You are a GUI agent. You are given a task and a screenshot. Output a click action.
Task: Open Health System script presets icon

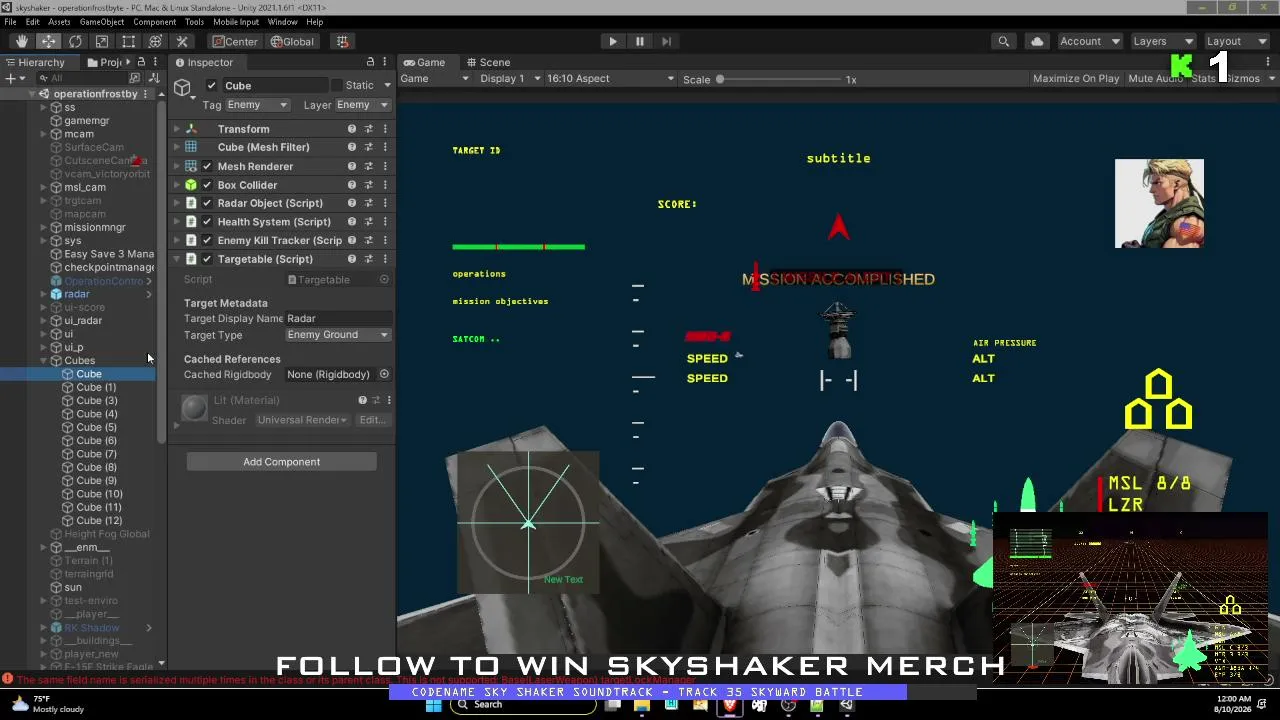368,222
